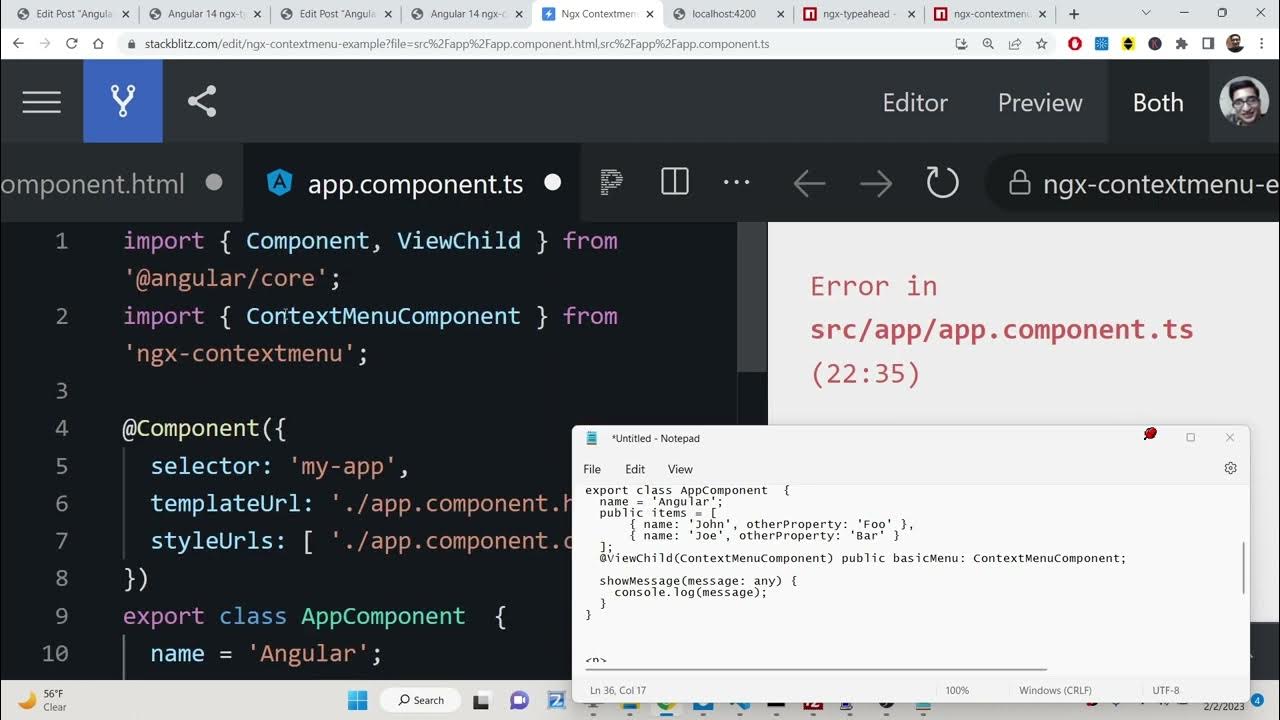Open Notepad File menu

pos(592,469)
